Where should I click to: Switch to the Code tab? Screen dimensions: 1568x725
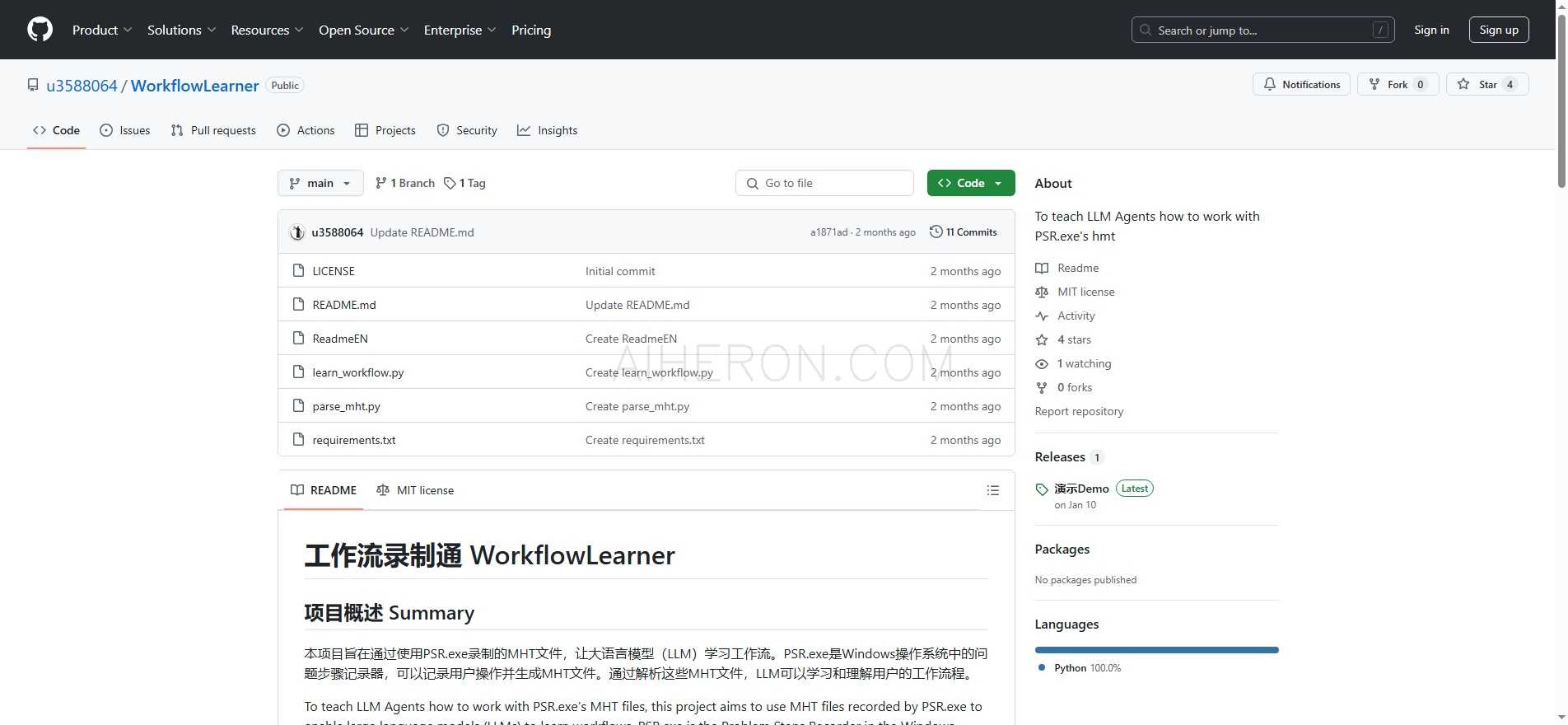coord(56,130)
